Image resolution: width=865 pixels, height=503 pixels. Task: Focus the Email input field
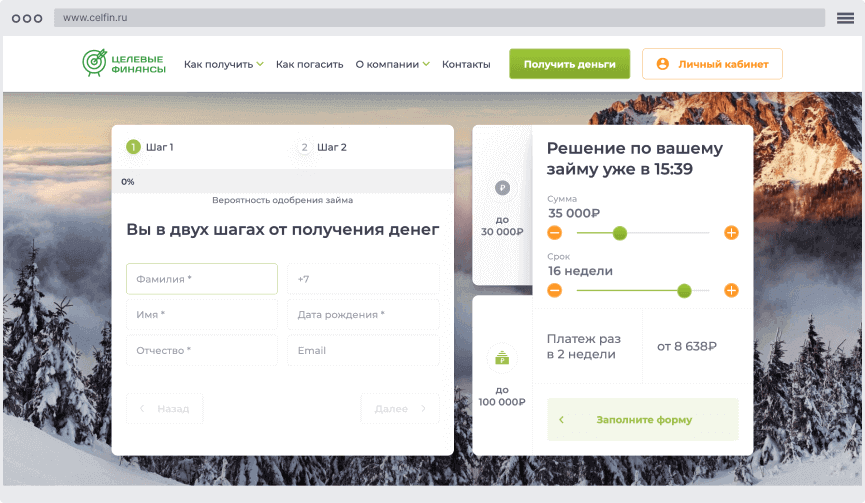[363, 350]
